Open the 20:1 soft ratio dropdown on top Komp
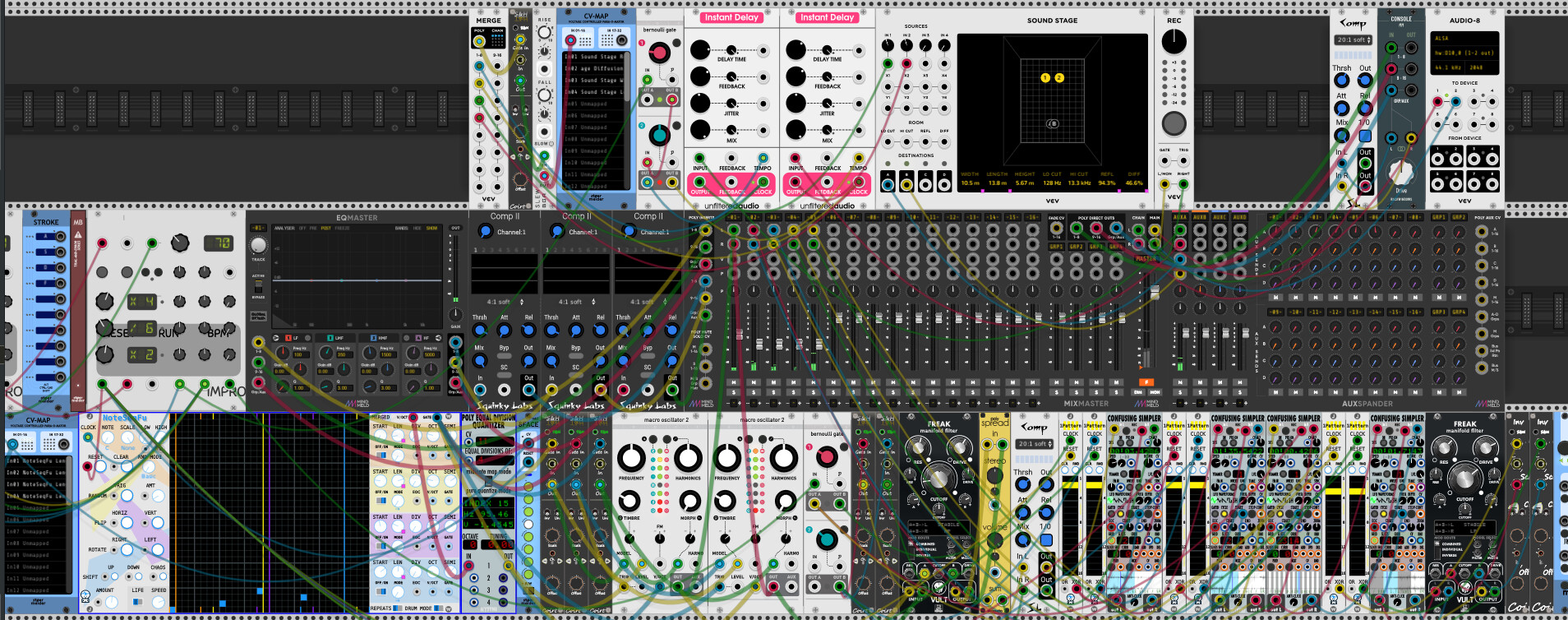 click(x=1354, y=39)
